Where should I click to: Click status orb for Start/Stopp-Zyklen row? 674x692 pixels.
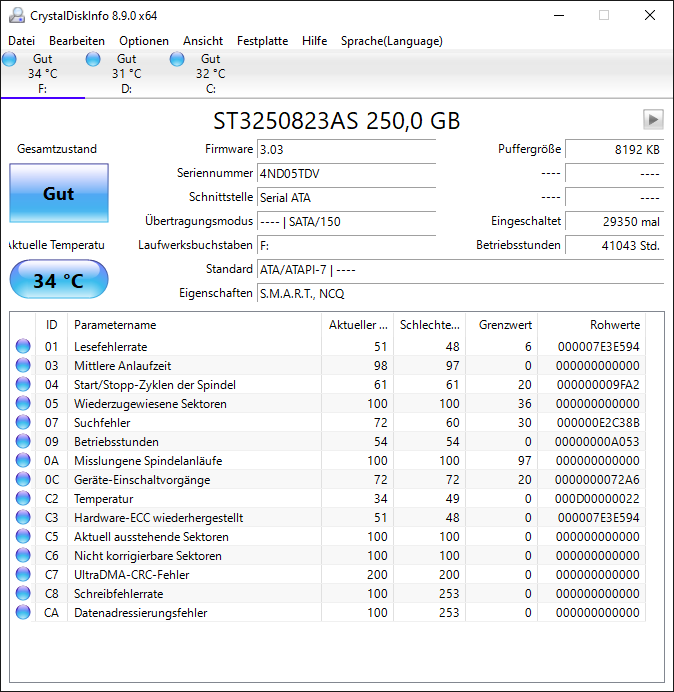(23, 384)
